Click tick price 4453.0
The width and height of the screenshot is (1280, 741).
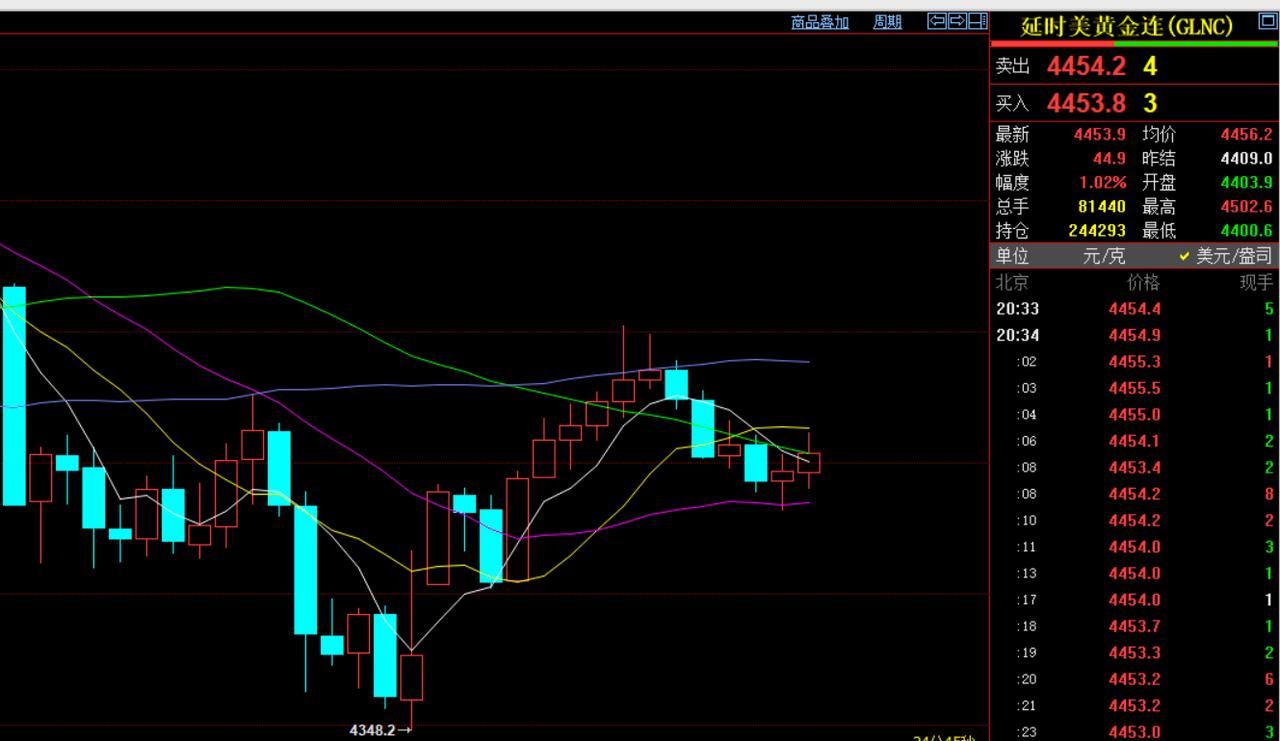(1135, 732)
